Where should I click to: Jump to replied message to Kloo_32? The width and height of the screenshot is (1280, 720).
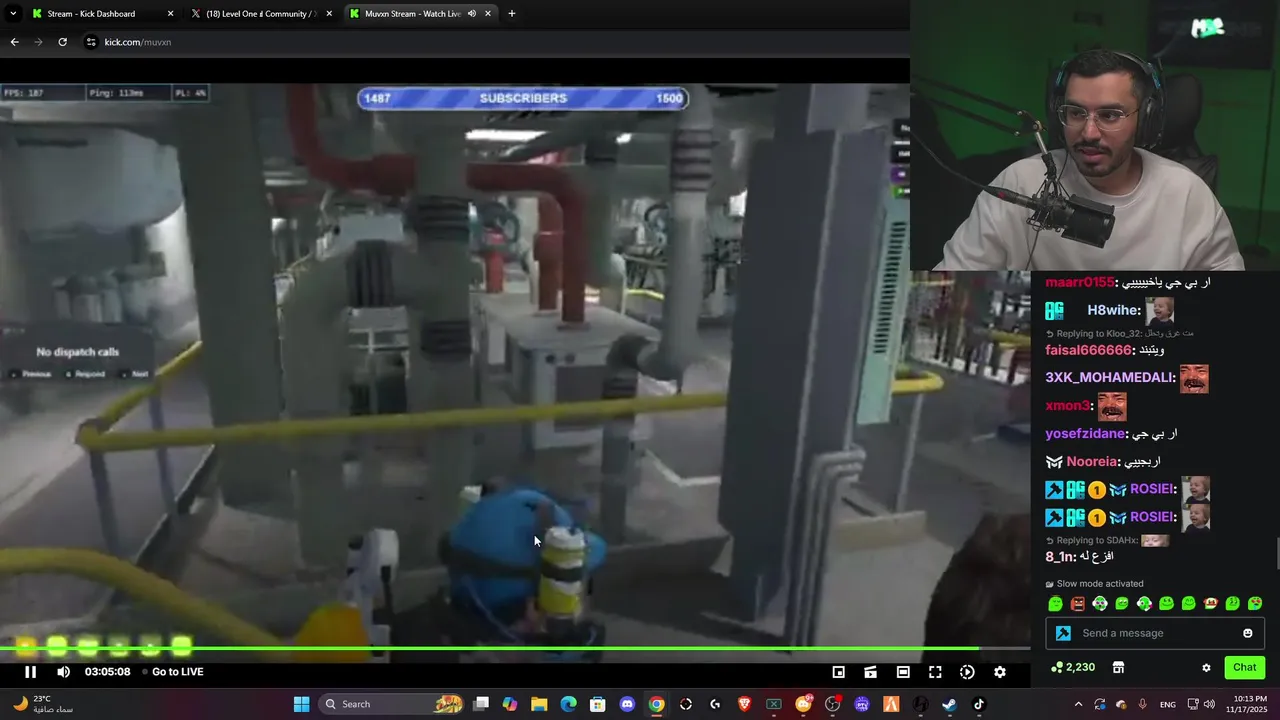pyautogui.click(x=1119, y=333)
